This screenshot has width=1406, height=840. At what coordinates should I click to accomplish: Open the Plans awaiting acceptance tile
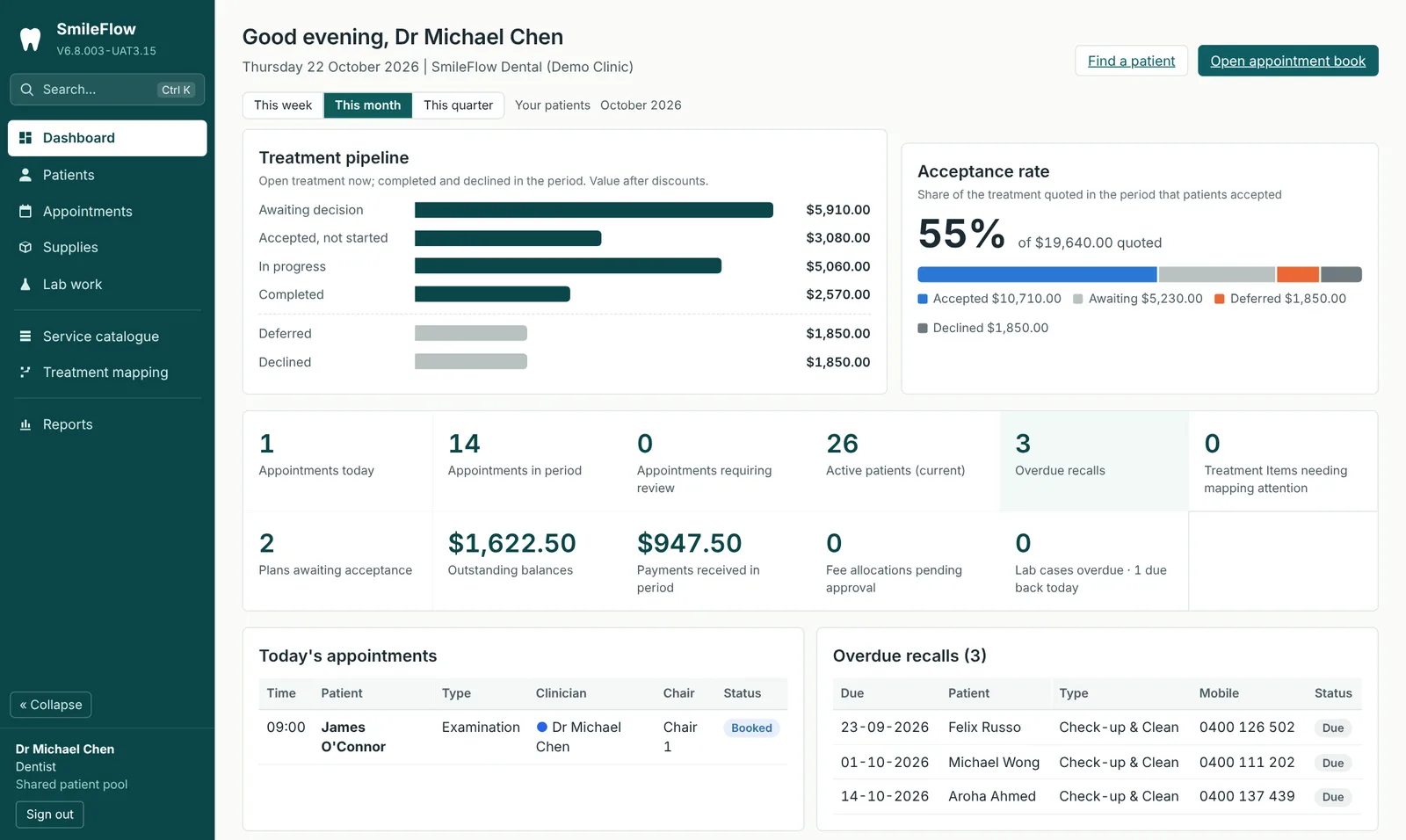tap(337, 561)
